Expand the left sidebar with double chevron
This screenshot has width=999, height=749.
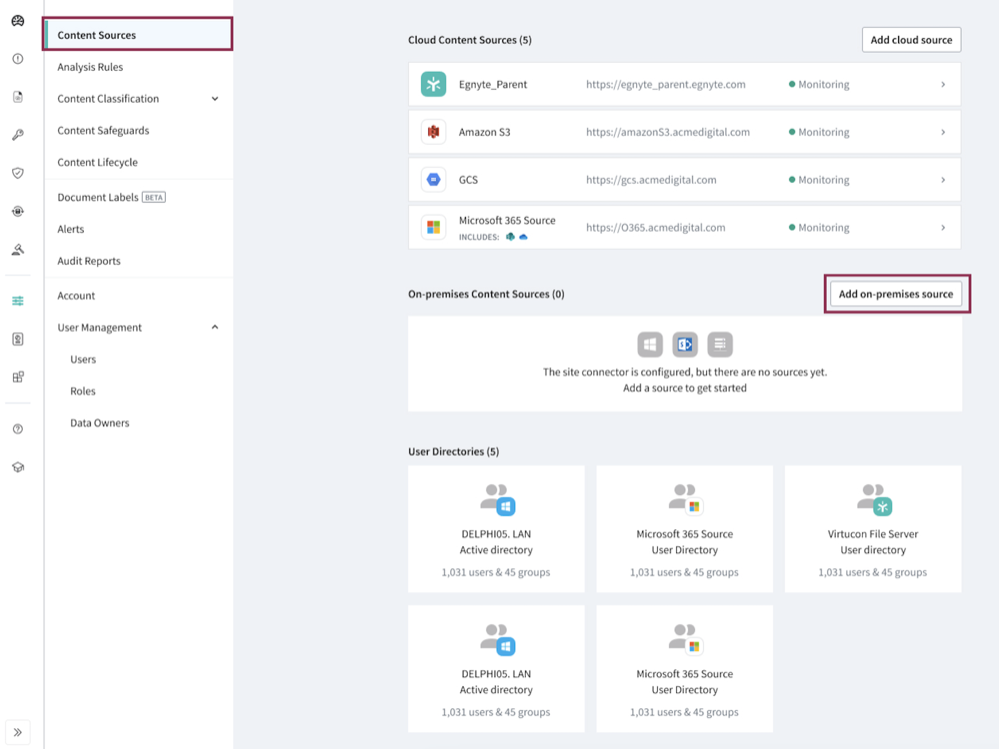click(x=18, y=732)
